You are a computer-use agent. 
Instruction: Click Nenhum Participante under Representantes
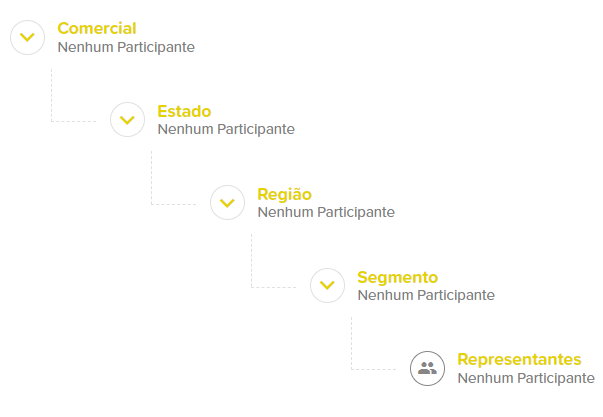tap(526, 378)
